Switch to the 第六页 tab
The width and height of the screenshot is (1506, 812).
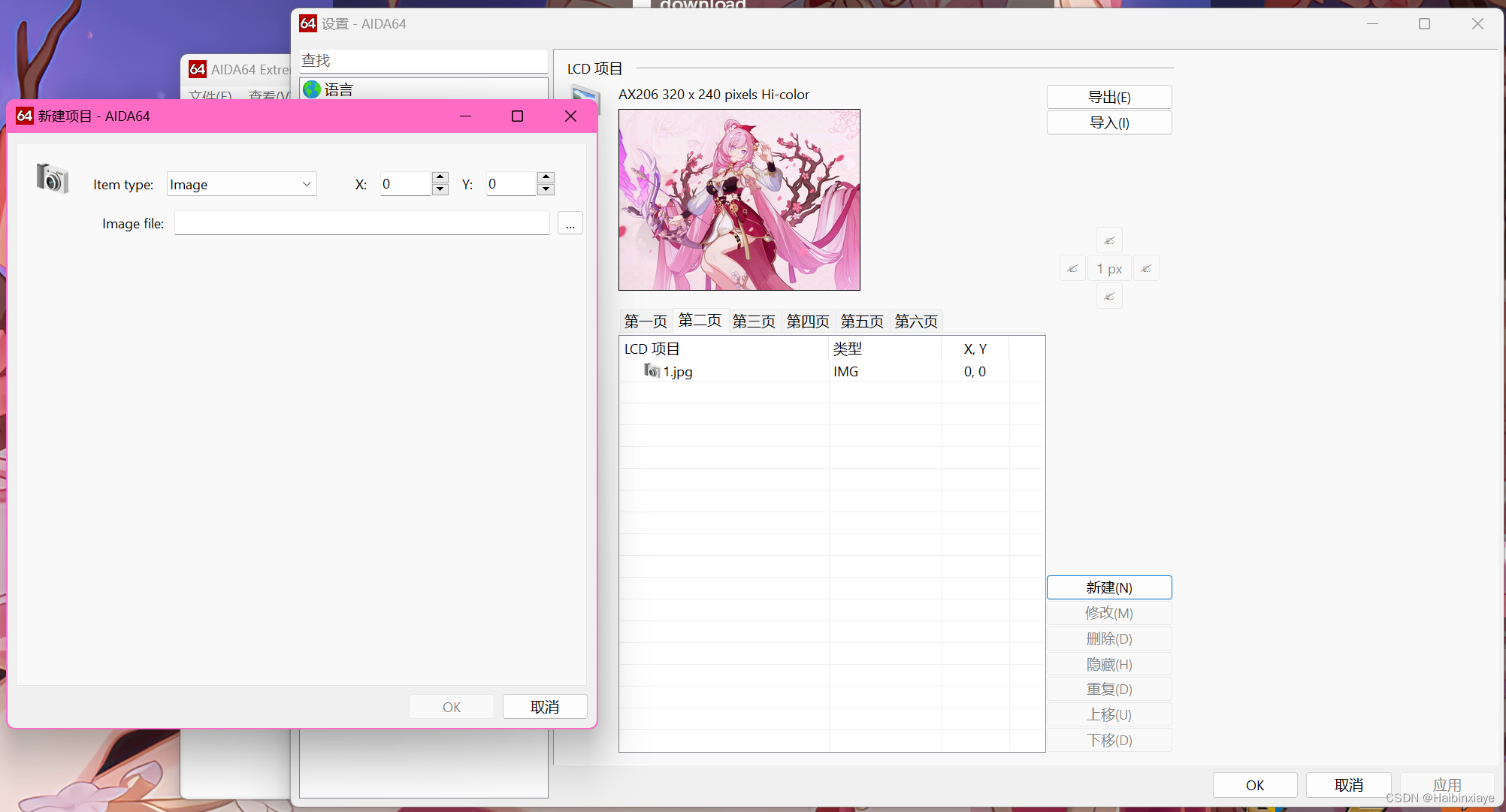pyautogui.click(x=915, y=321)
